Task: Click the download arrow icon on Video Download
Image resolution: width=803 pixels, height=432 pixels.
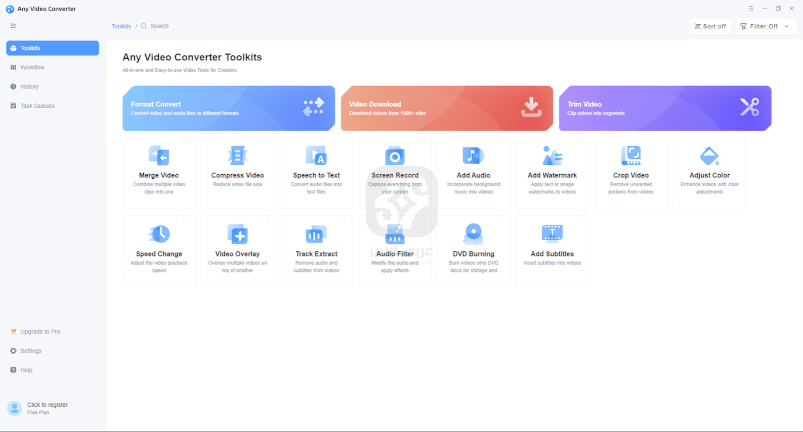Action: 531,107
